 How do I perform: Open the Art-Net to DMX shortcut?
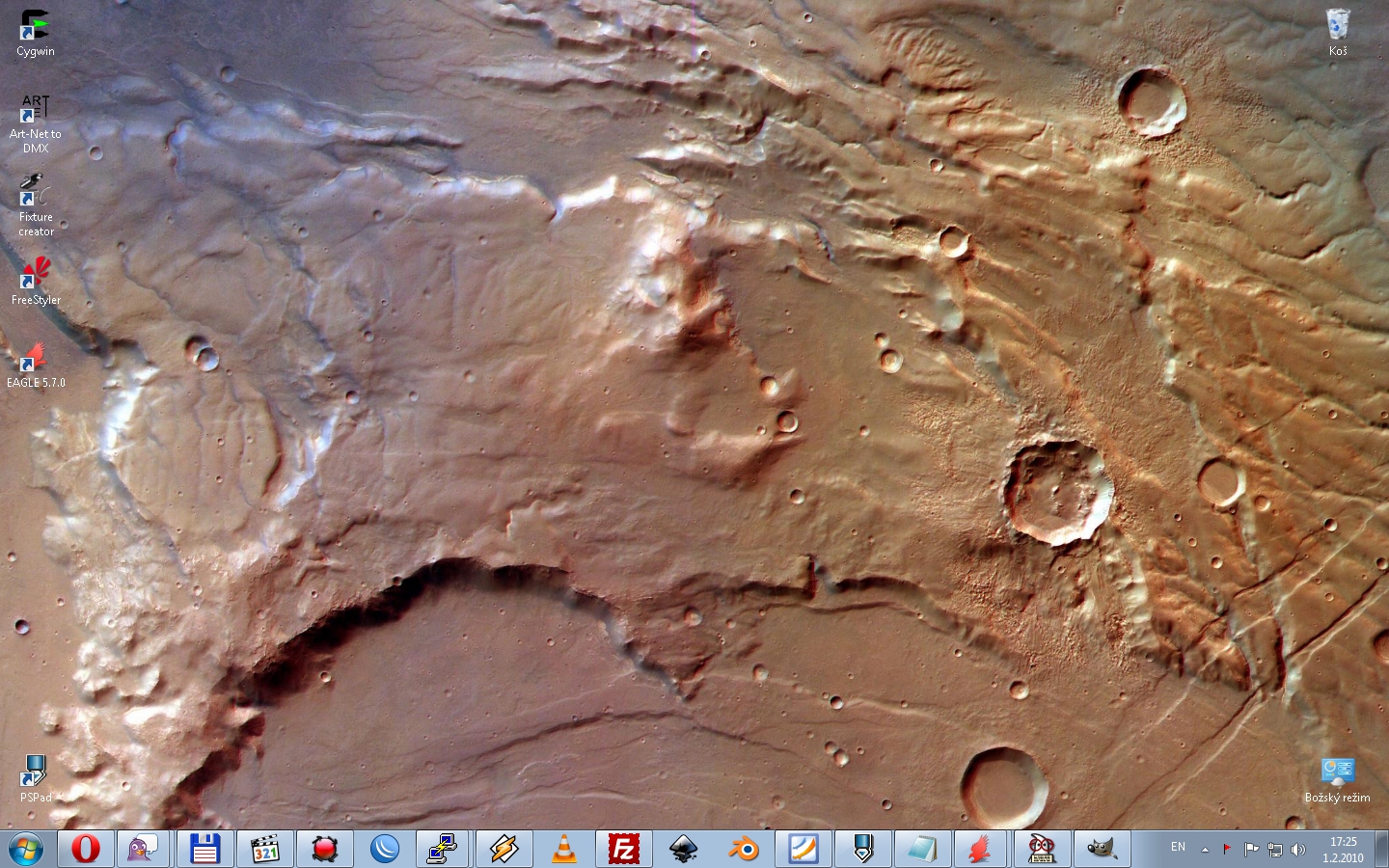35,123
